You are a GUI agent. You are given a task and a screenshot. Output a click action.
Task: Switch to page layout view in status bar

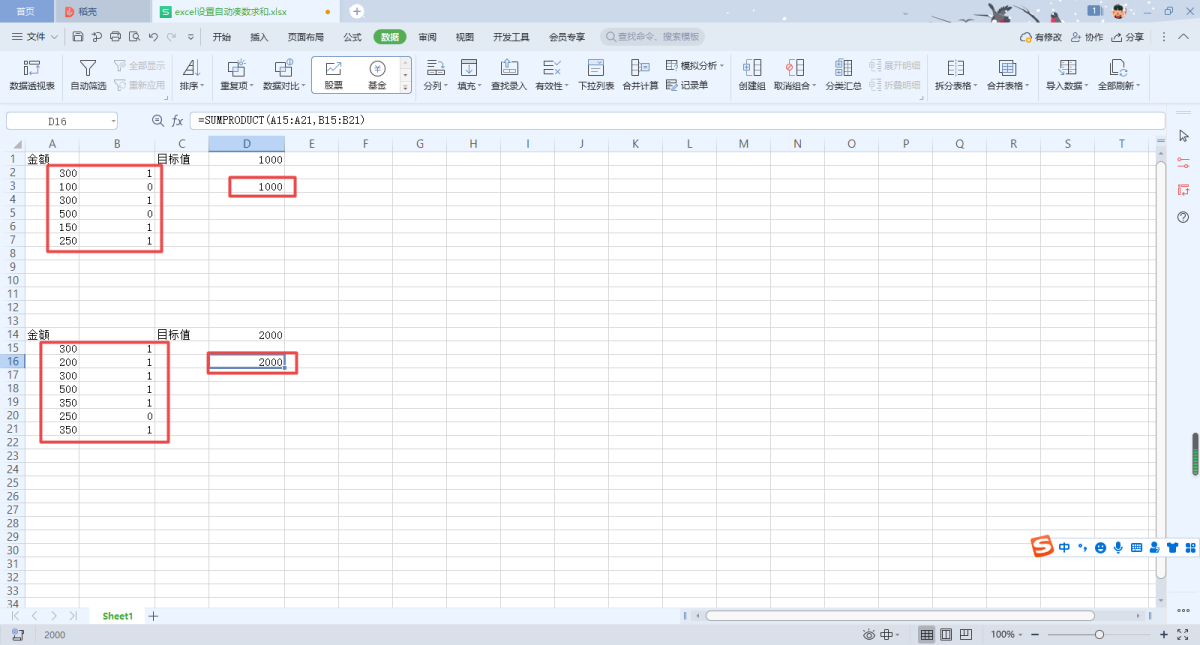(x=946, y=635)
